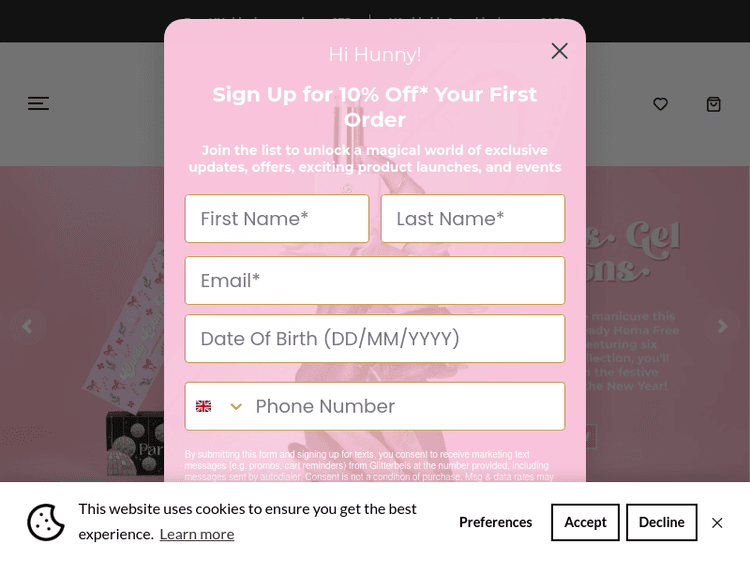Decline the website cookies
Screen dimensions: 750x563
coord(661,522)
